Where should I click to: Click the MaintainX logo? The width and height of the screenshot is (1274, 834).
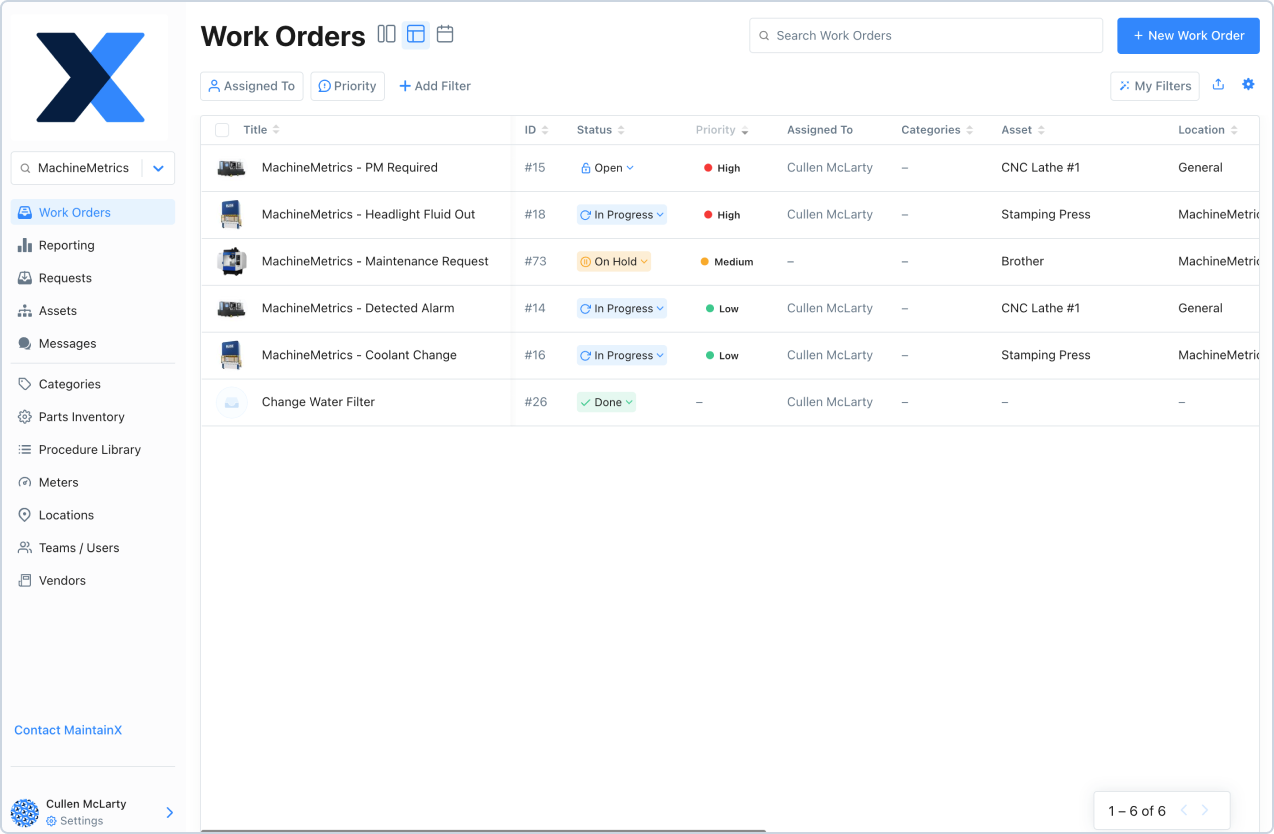91,77
